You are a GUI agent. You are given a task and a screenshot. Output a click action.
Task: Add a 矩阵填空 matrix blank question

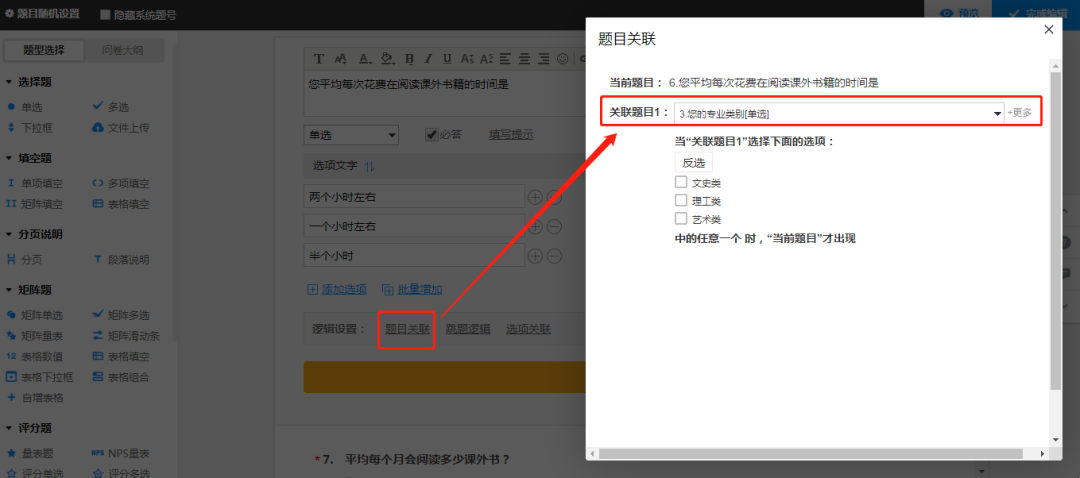34,204
